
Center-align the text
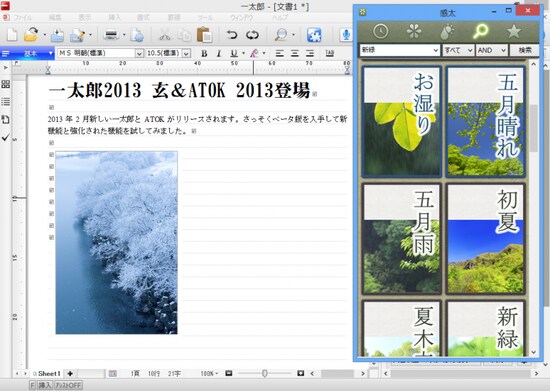tap(295, 53)
